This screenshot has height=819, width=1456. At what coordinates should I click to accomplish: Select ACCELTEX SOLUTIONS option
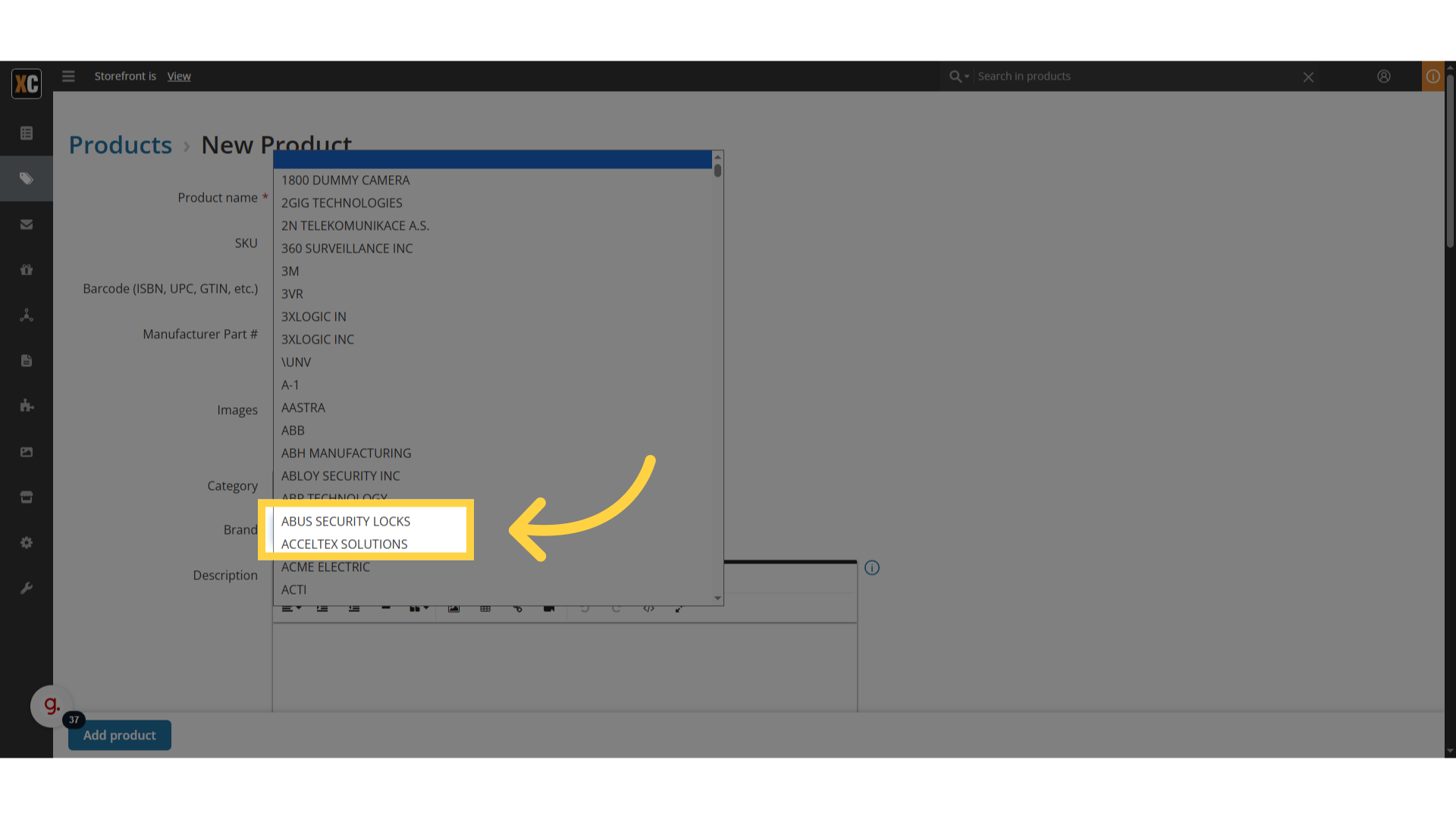[493, 544]
